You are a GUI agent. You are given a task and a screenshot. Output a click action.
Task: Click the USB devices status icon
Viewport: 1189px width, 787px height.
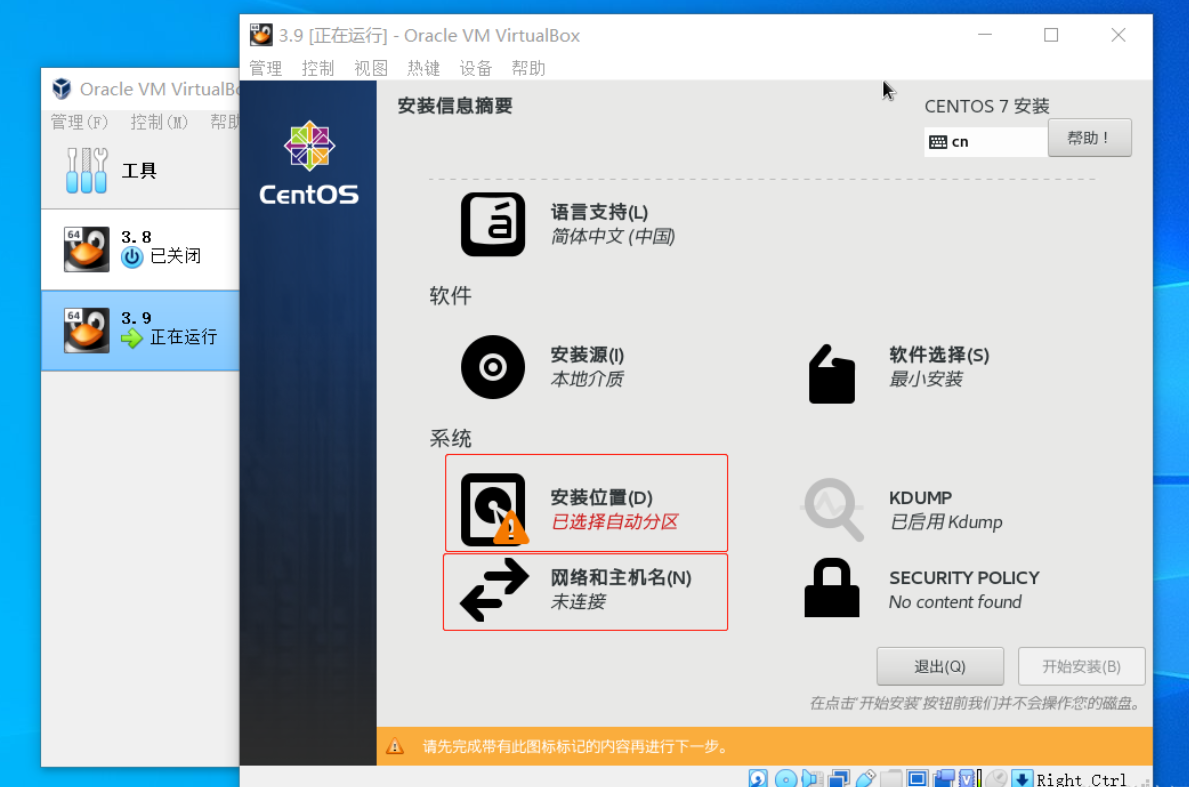pyautogui.click(x=866, y=778)
